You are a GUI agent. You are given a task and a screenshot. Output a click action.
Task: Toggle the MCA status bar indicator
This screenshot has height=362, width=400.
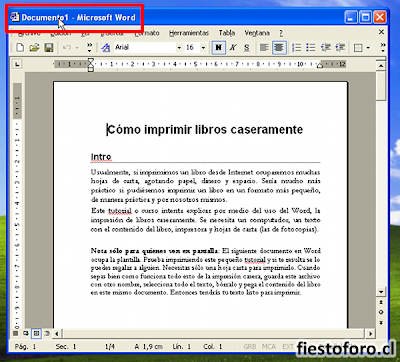pyautogui.click(x=269, y=347)
